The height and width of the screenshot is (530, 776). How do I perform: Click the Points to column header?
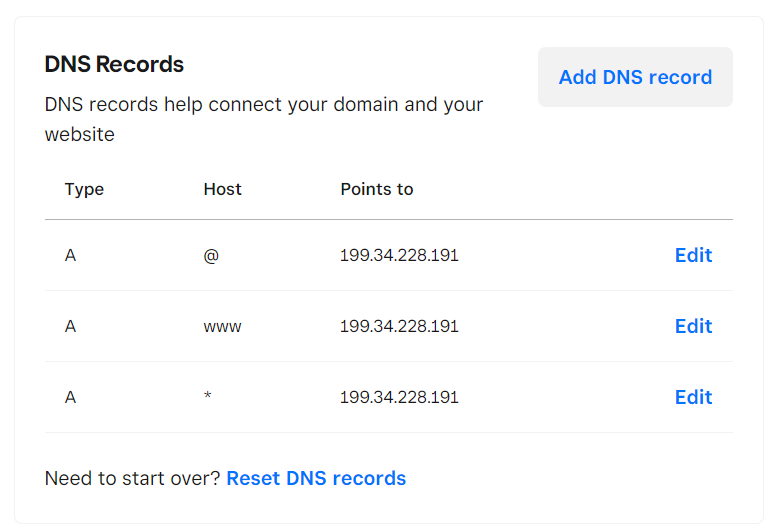376,189
